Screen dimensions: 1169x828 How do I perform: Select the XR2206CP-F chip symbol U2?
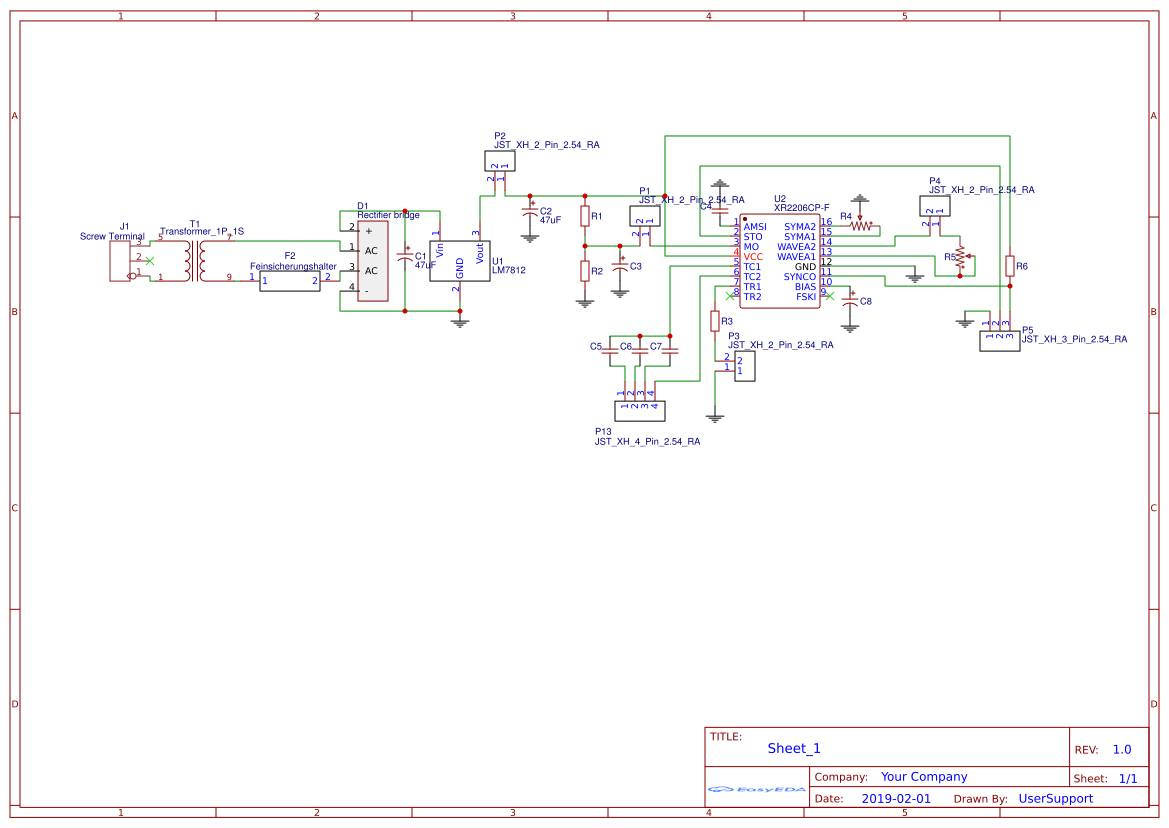tap(778, 262)
